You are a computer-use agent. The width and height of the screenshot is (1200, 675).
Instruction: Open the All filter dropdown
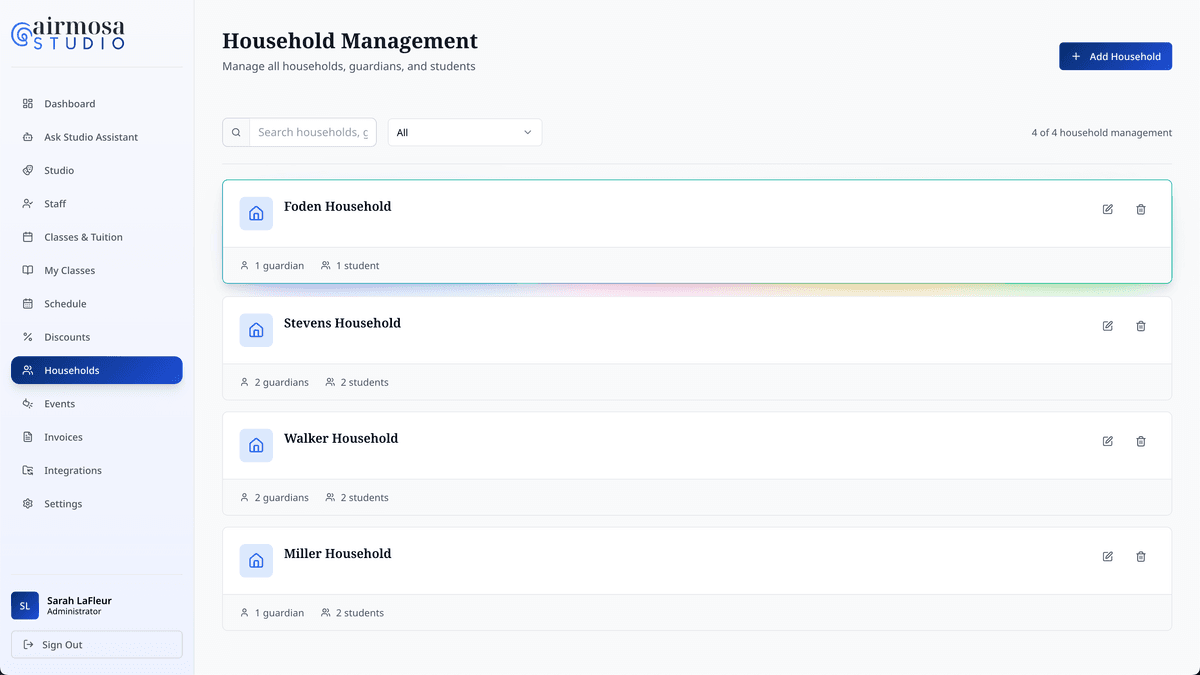(x=464, y=131)
